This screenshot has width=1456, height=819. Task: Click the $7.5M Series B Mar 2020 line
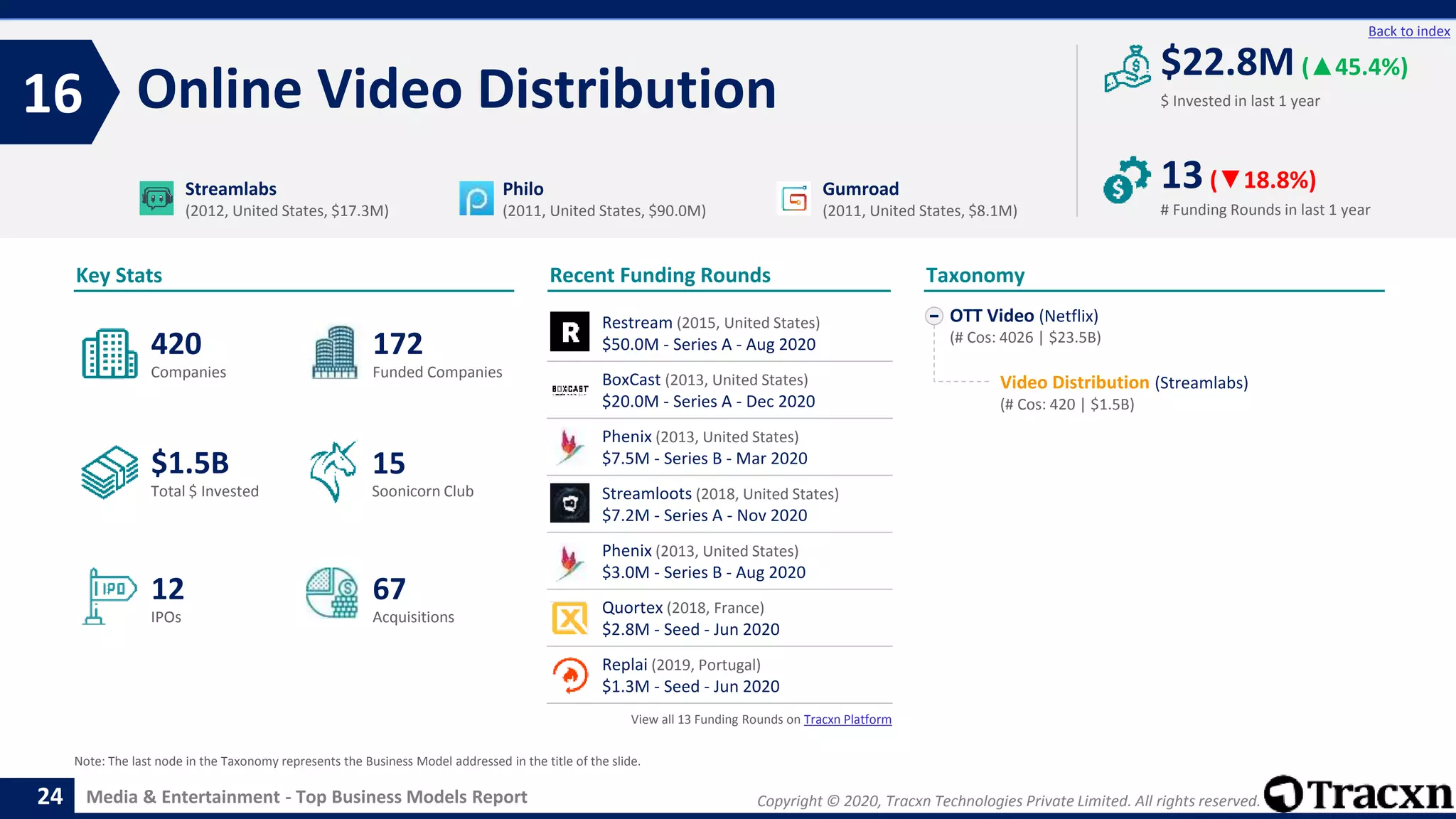pos(705,459)
